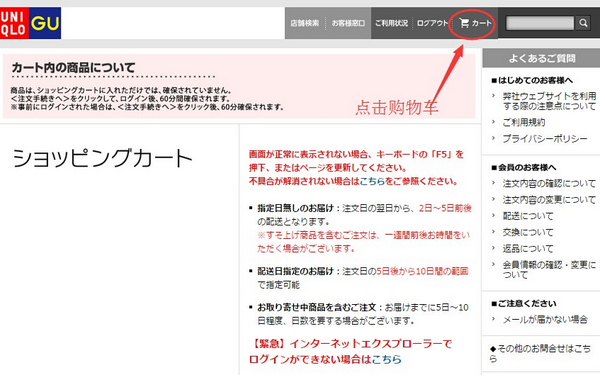Open the 交換について FAQ link

point(528,232)
